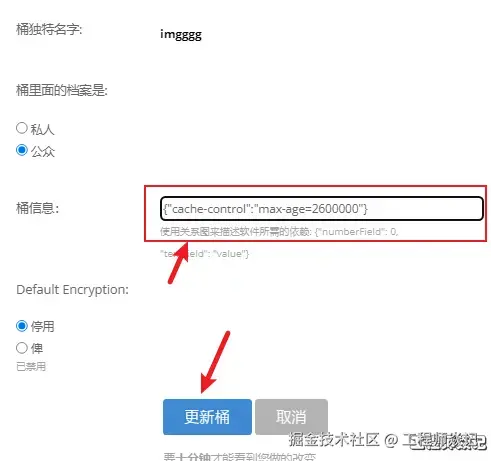Click the bucket name text imgggg
Screen dimensions: 491x461
point(181,34)
